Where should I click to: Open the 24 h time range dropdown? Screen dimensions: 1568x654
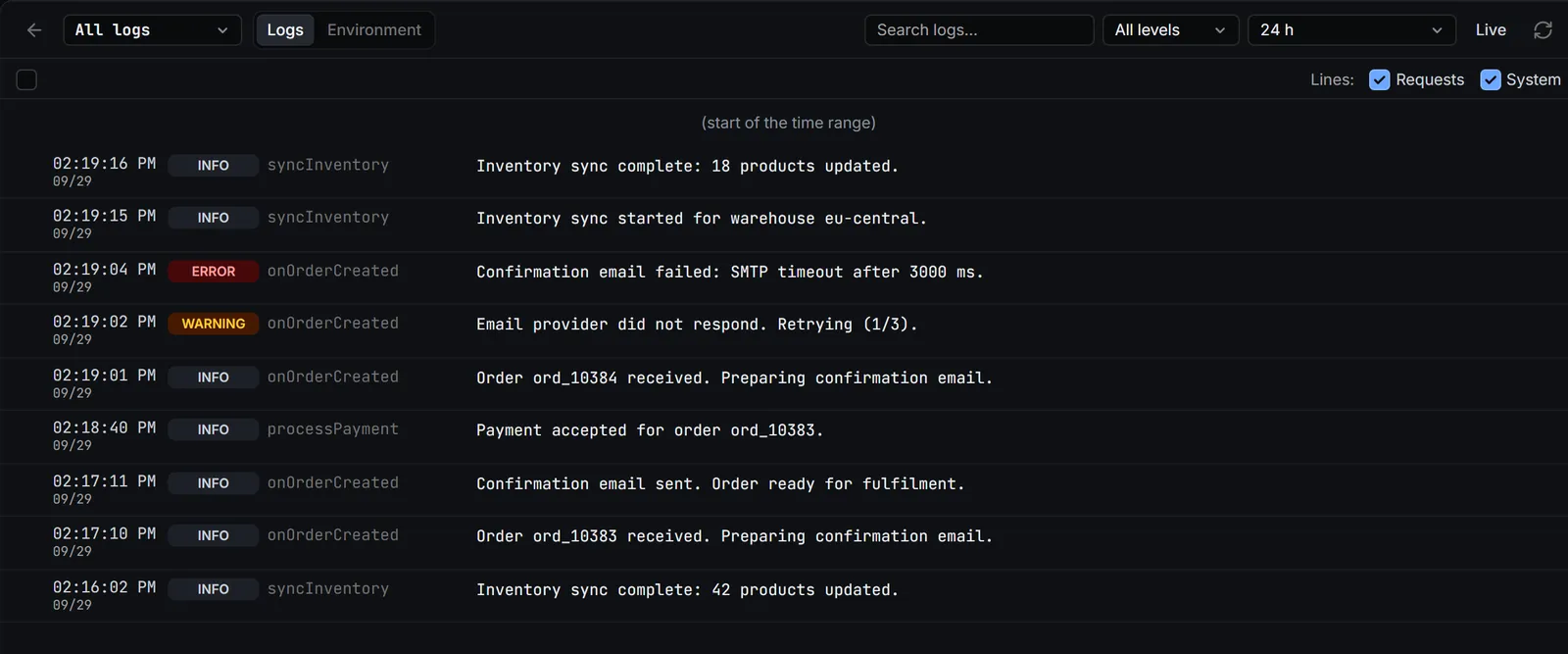point(1350,30)
